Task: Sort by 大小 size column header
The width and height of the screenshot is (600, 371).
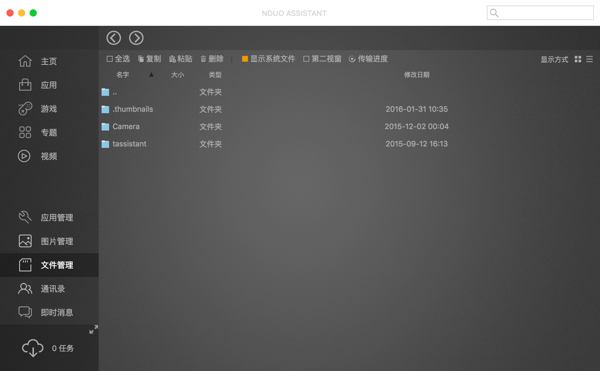Action: (x=177, y=75)
